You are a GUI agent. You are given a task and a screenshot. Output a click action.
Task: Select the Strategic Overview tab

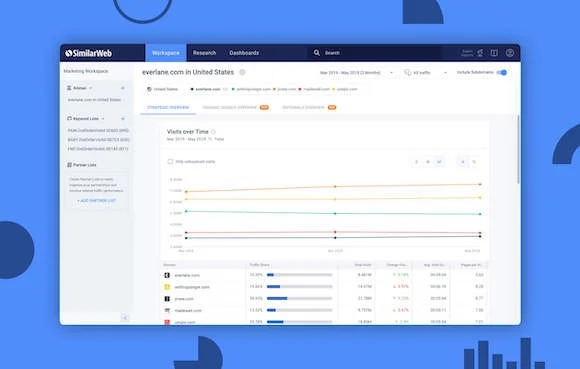pyautogui.click(x=168, y=108)
